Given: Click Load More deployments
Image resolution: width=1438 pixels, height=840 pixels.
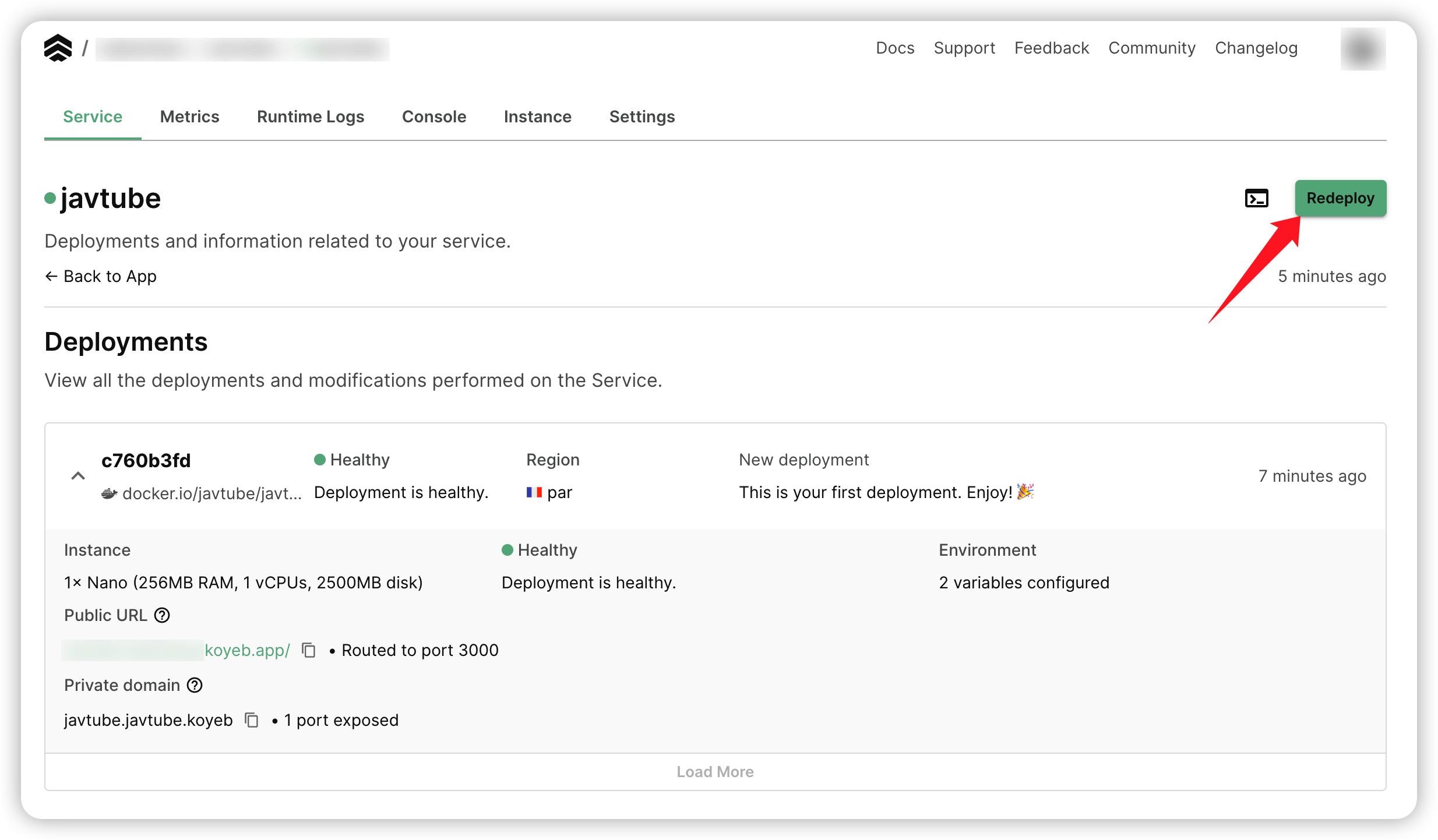Looking at the screenshot, I should coord(716,772).
